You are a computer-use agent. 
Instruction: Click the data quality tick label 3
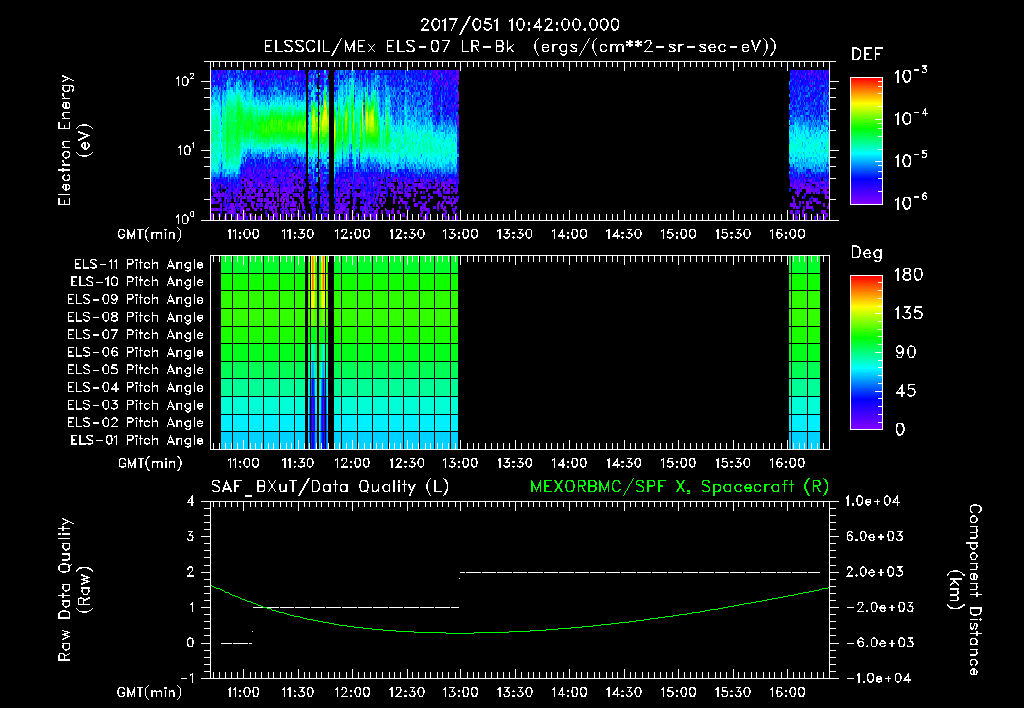[x=191, y=536]
